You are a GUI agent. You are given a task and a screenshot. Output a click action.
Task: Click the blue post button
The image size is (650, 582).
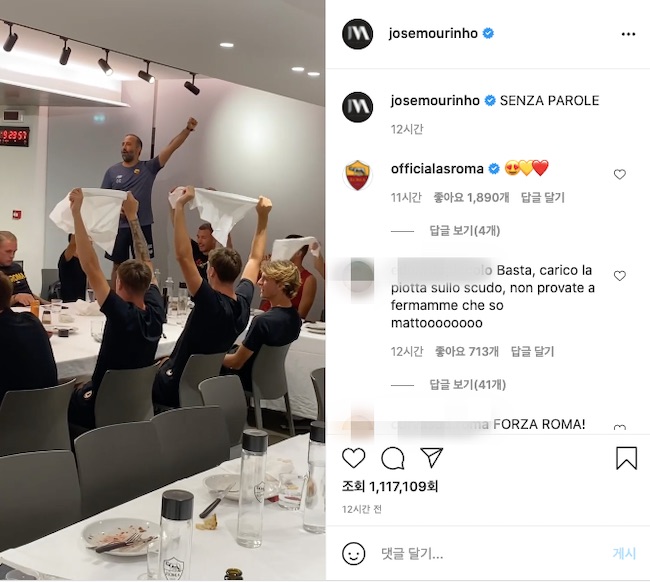click(624, 553)
